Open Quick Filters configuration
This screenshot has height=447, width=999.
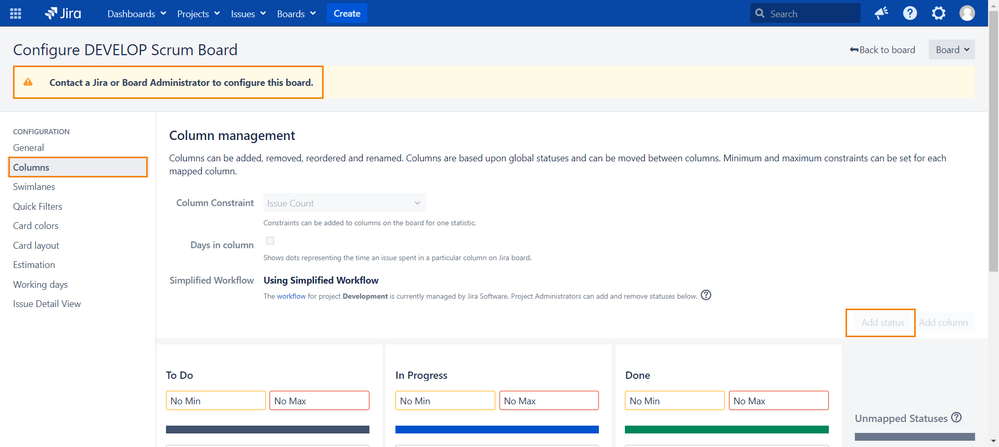click(38, 206)
